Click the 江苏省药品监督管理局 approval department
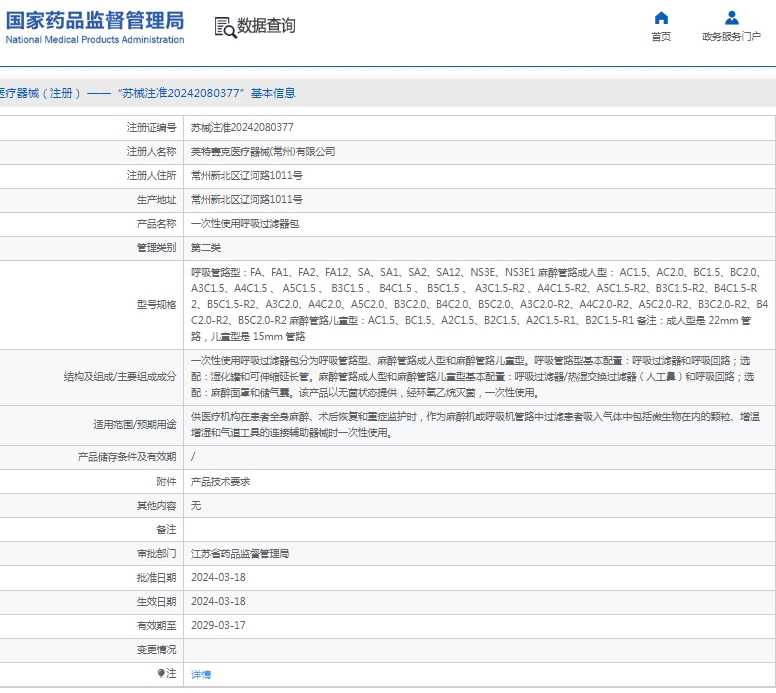 click(x=240, y=553)
